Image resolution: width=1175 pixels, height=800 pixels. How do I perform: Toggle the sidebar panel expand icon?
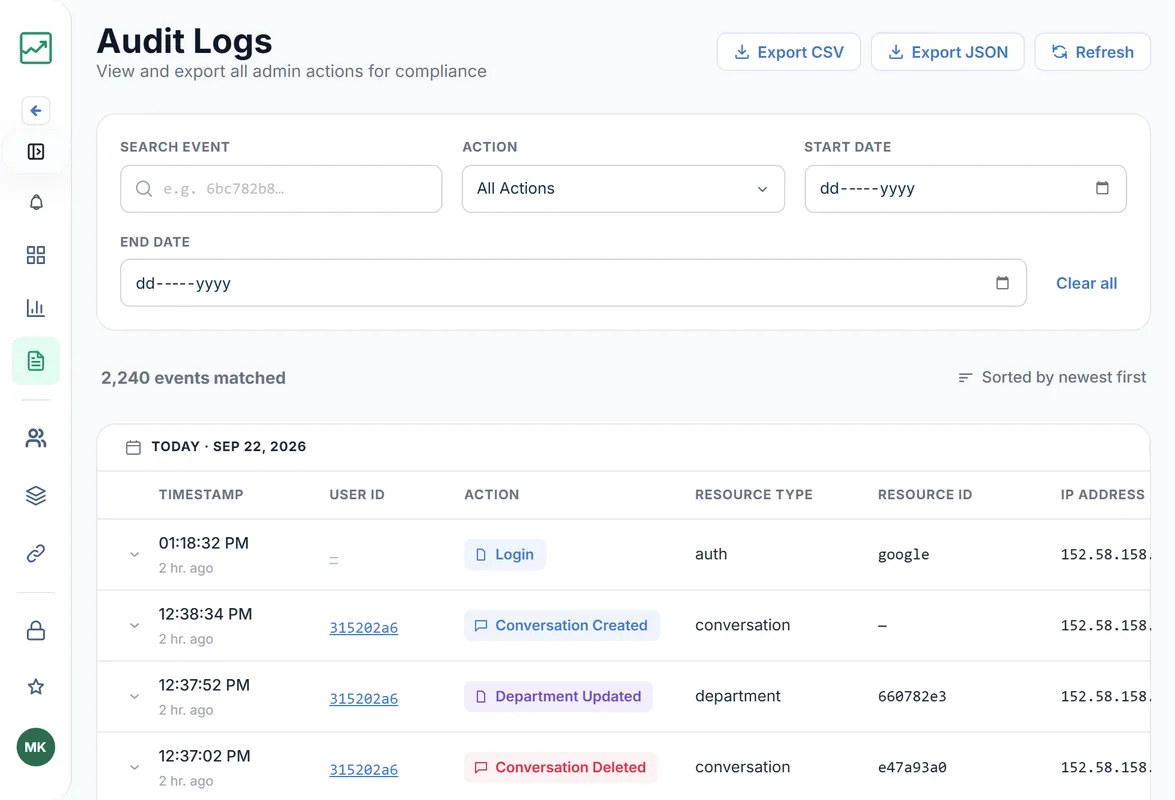36,152
